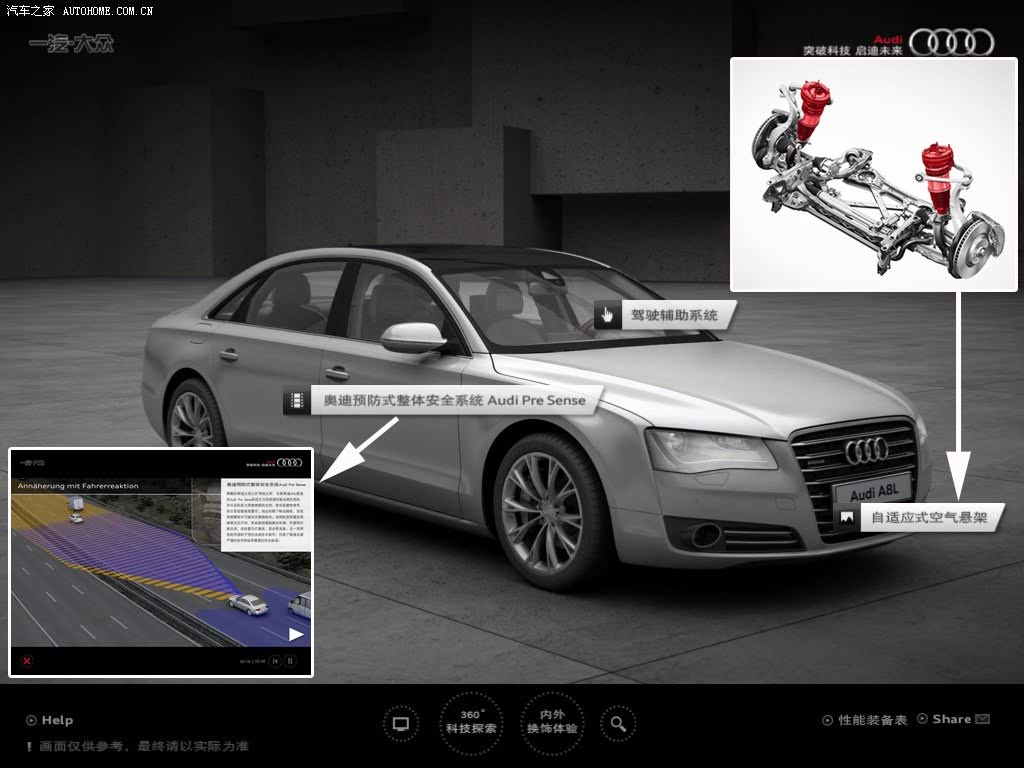This screenshot has width=1024, height=768.
Task: Click the 突破科技 启迪未来 slogan text
Action: tap(852, 50)
